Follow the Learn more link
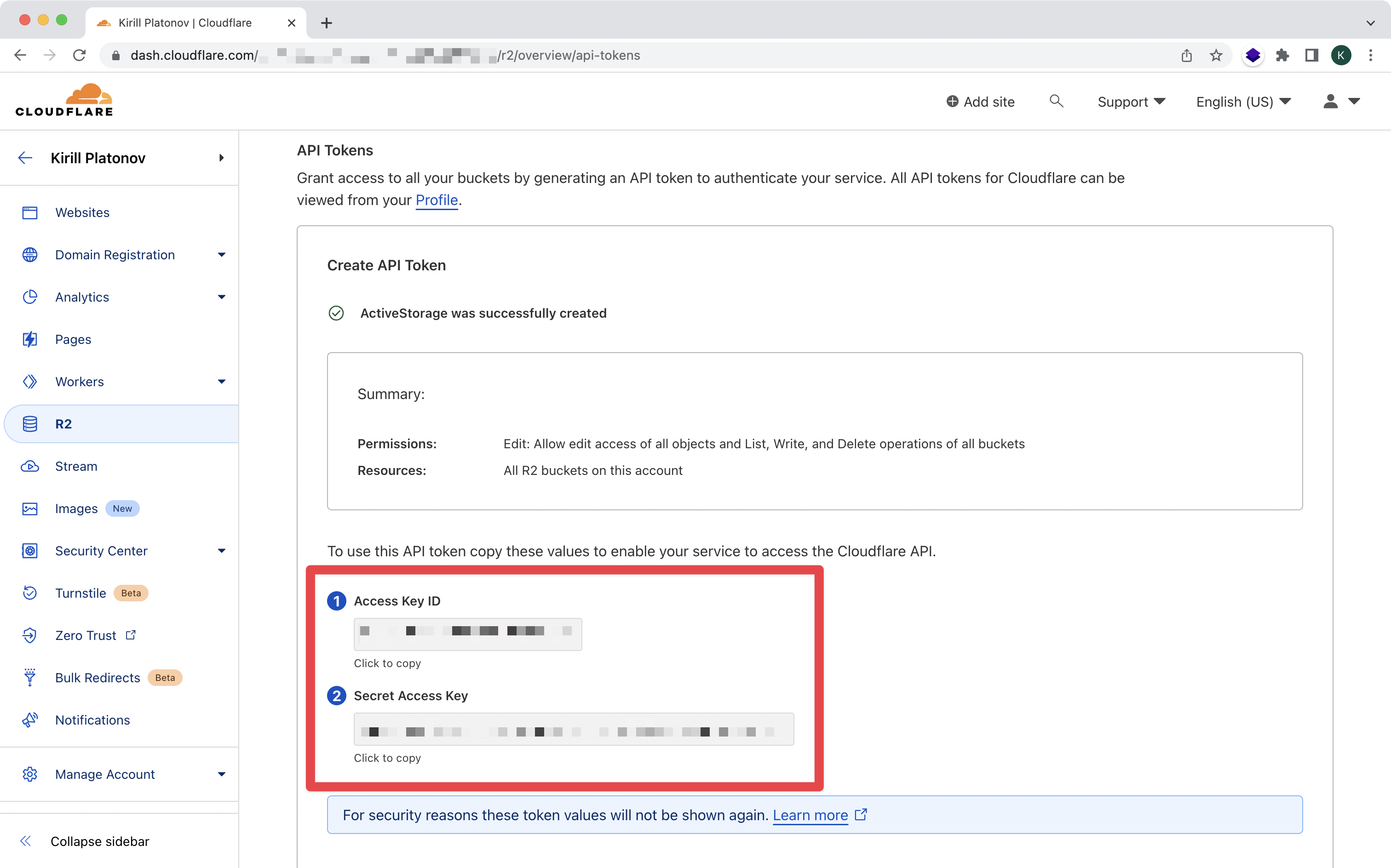Image resolution: width=1391 pixels, height=868 pixels. click(x=810, y=815)
